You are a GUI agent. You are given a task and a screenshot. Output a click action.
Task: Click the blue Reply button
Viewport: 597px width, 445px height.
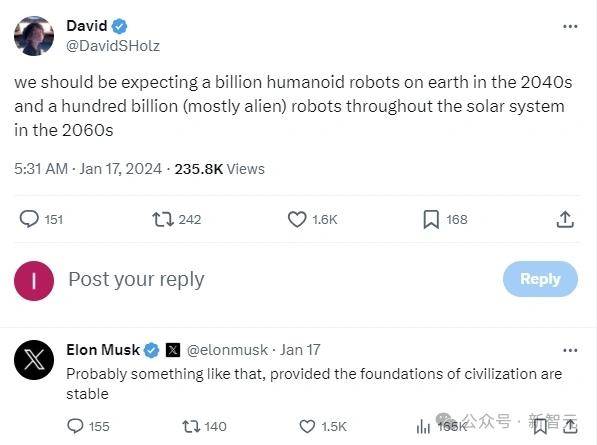point(540,279)
